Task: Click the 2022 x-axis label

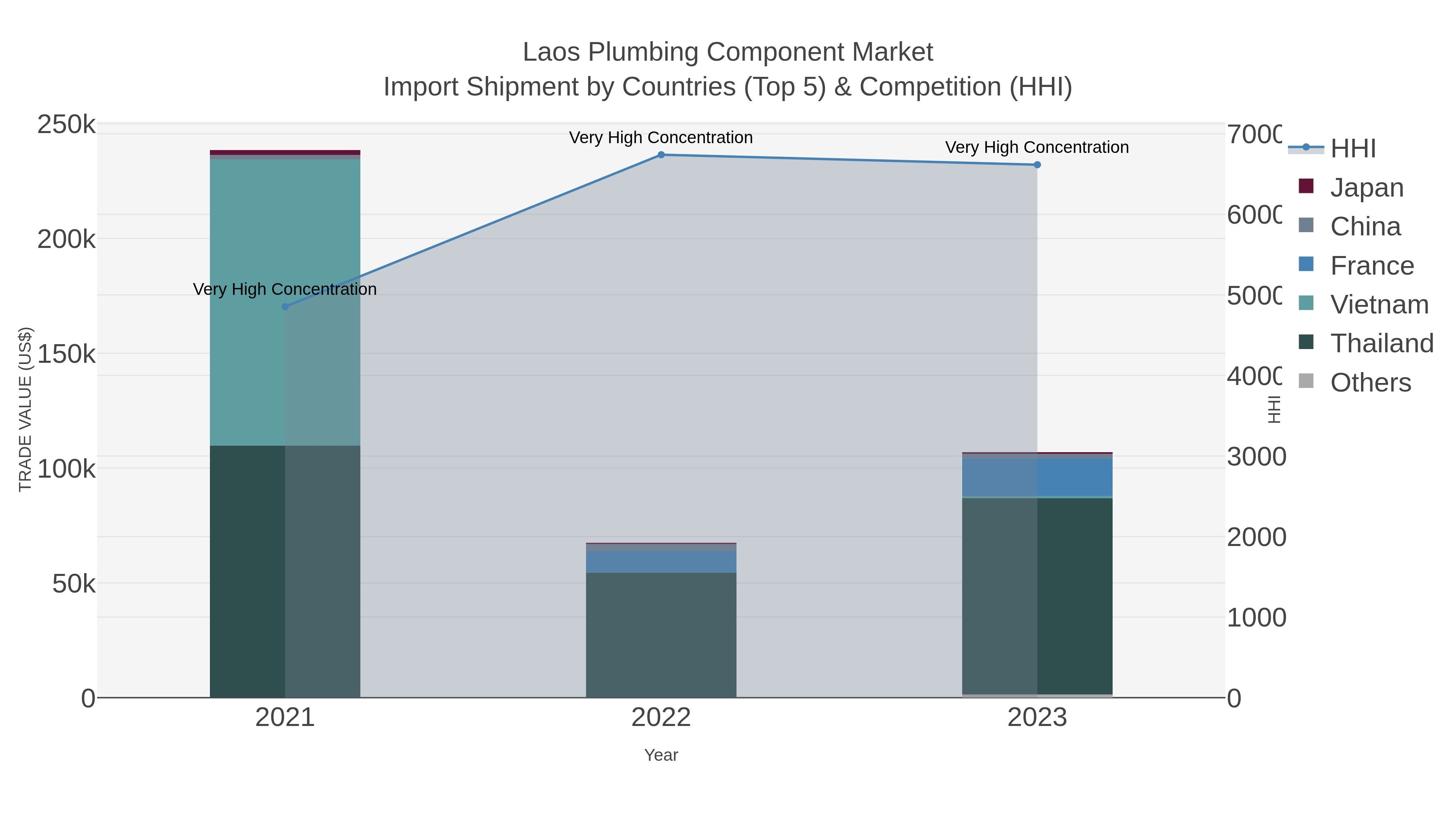Action: tap(661, 718)
